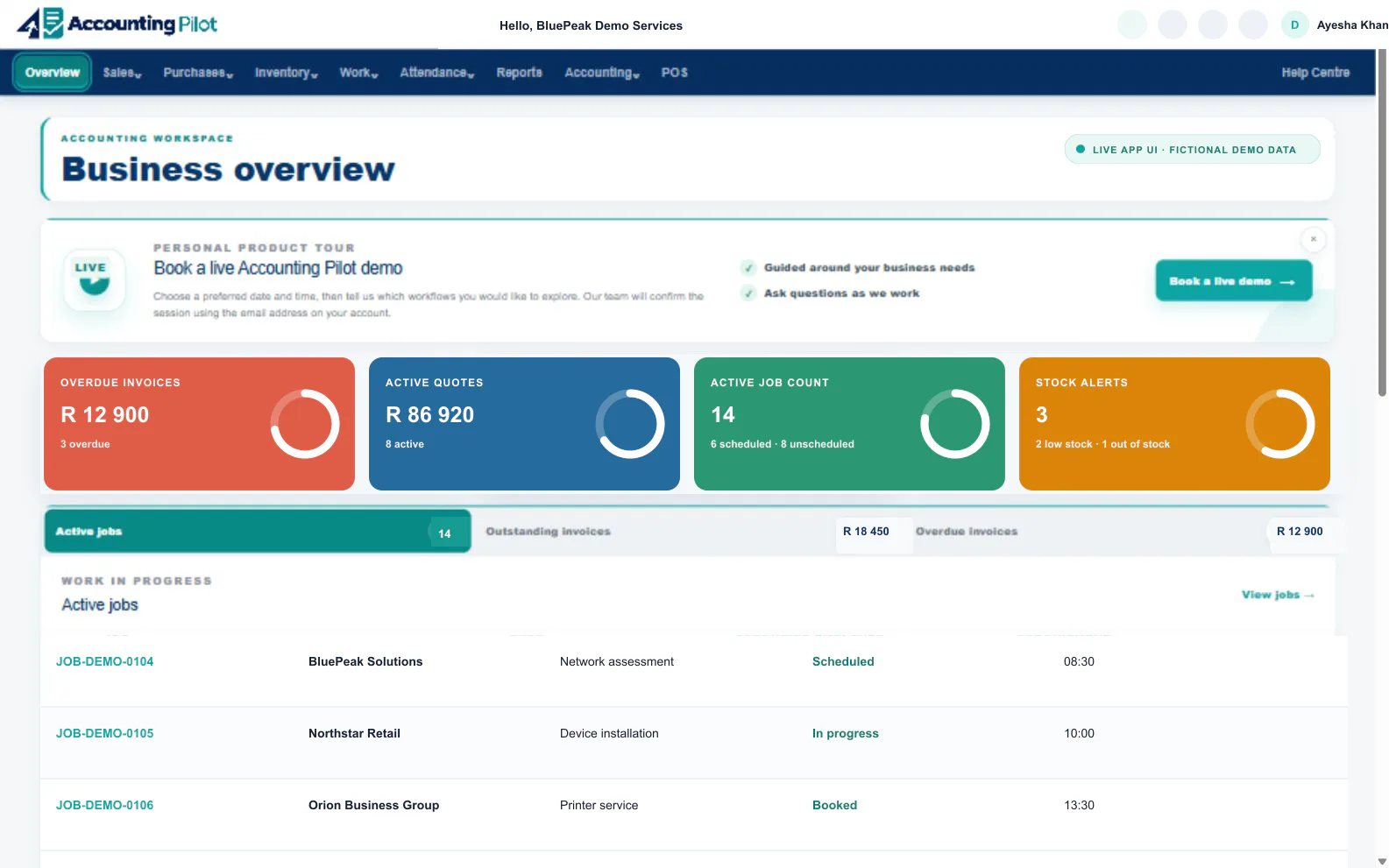This screenshot has width=1389, height=868.
Task: Open the Help Centre link
Action: 1315,73
